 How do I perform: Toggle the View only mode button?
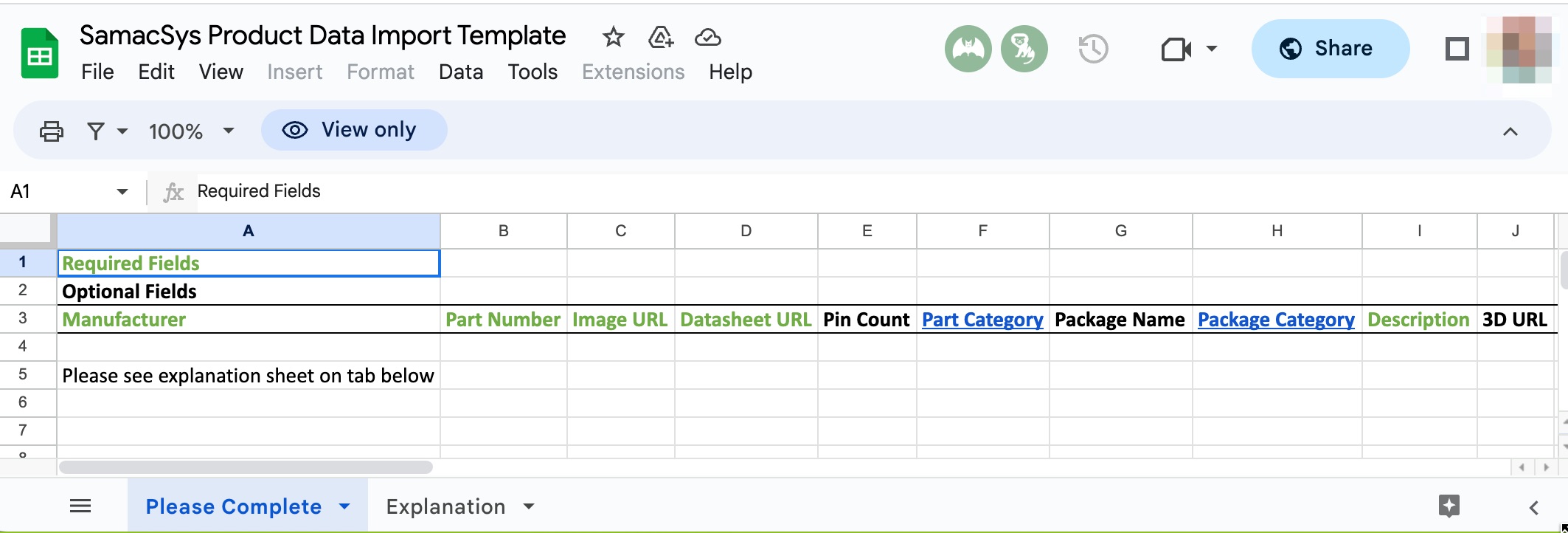(x=354, y=131)
